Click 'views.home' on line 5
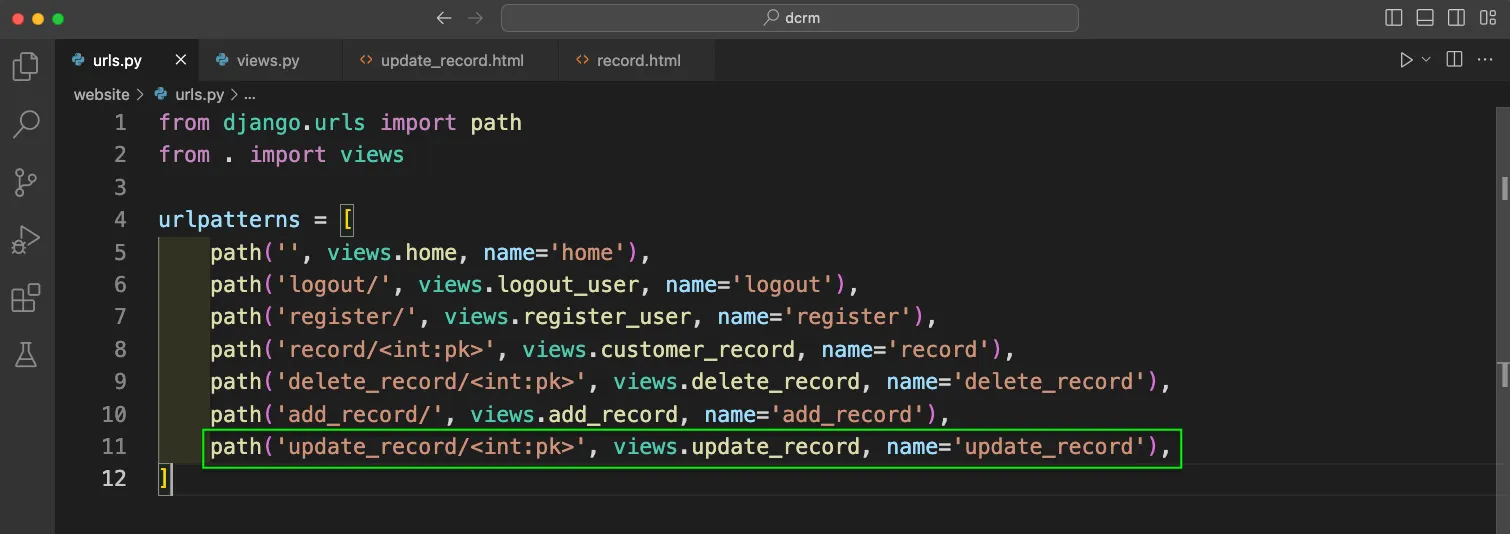This screenshot has height=534, width=1510. pyautogui.click(x=392, y=252)
